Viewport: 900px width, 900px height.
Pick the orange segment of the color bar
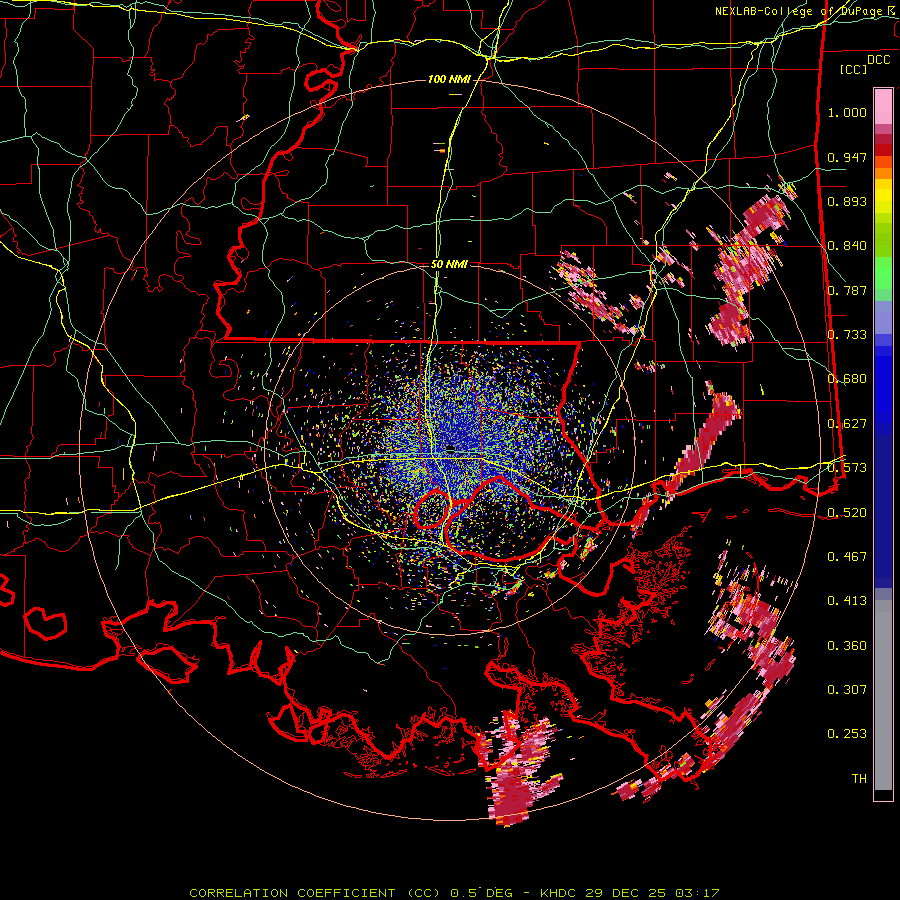coord(883,168)
